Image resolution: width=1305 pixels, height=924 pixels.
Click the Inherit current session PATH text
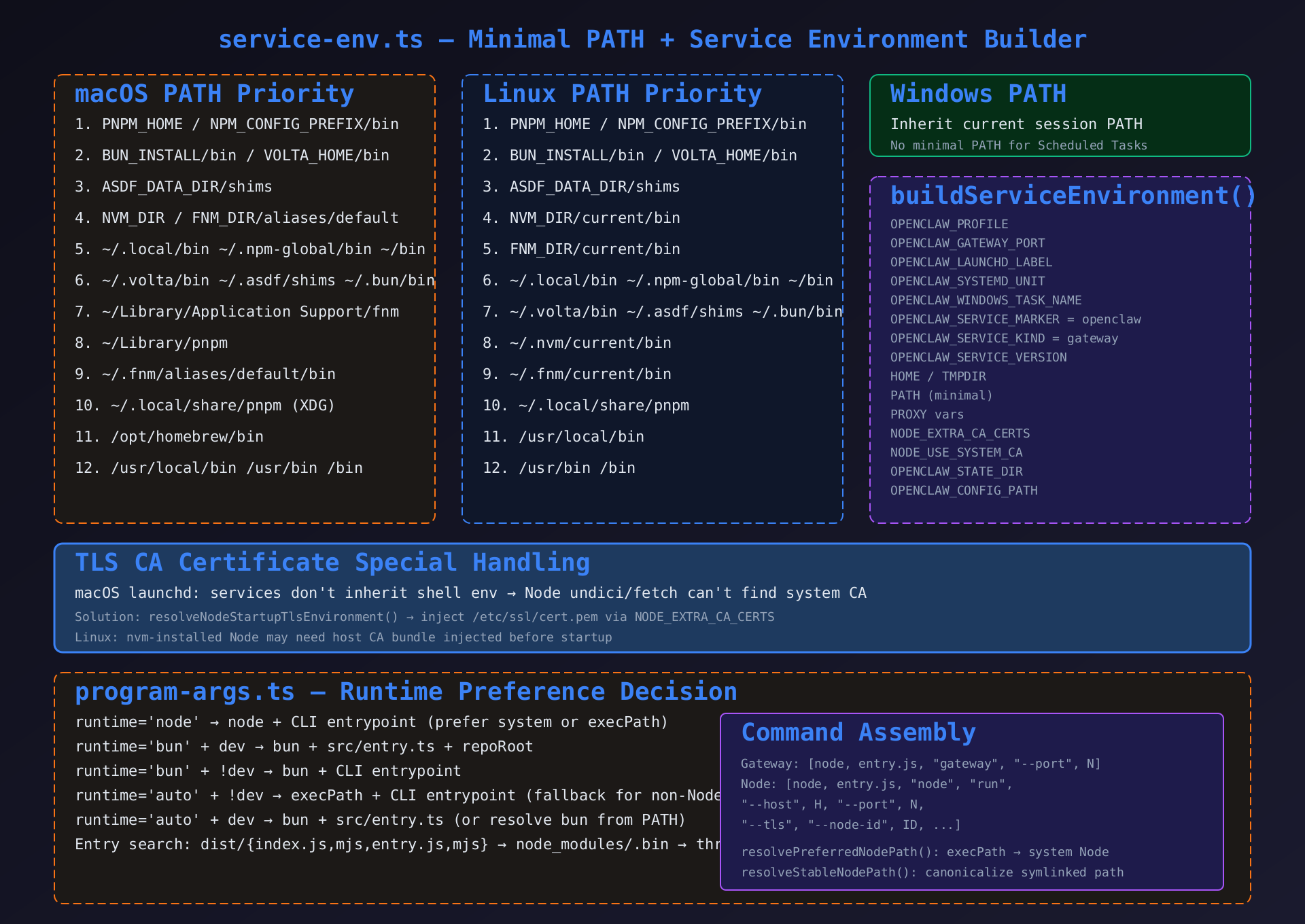1016,124
